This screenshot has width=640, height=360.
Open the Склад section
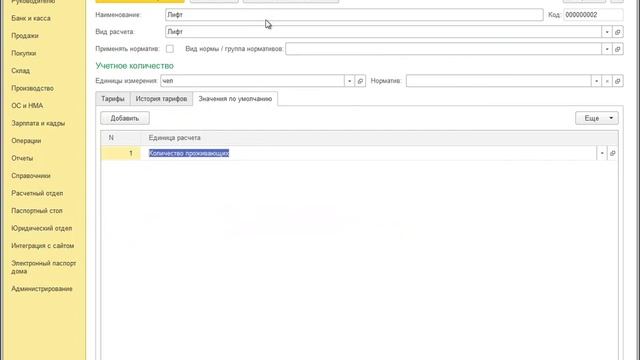click(20, 71)
